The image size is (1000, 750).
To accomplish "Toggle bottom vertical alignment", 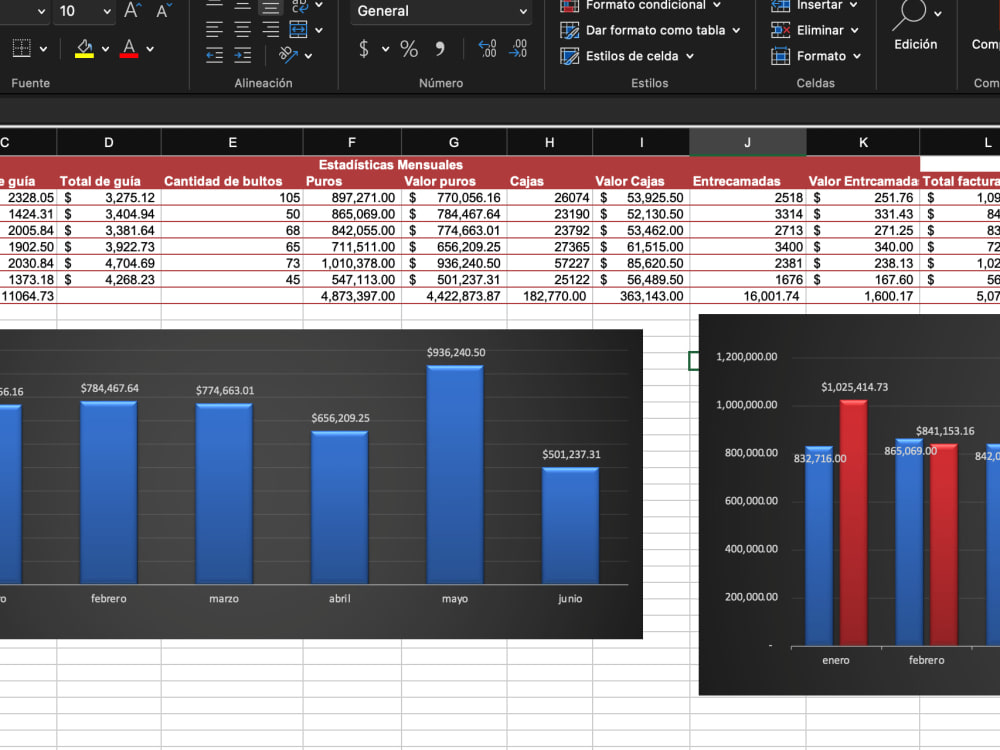I will tap(270, 6).
